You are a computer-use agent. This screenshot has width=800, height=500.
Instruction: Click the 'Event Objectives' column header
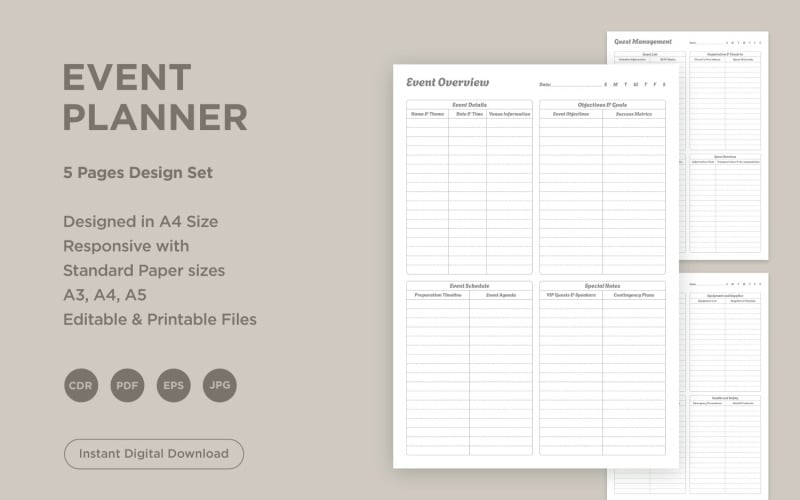[571, 114]
